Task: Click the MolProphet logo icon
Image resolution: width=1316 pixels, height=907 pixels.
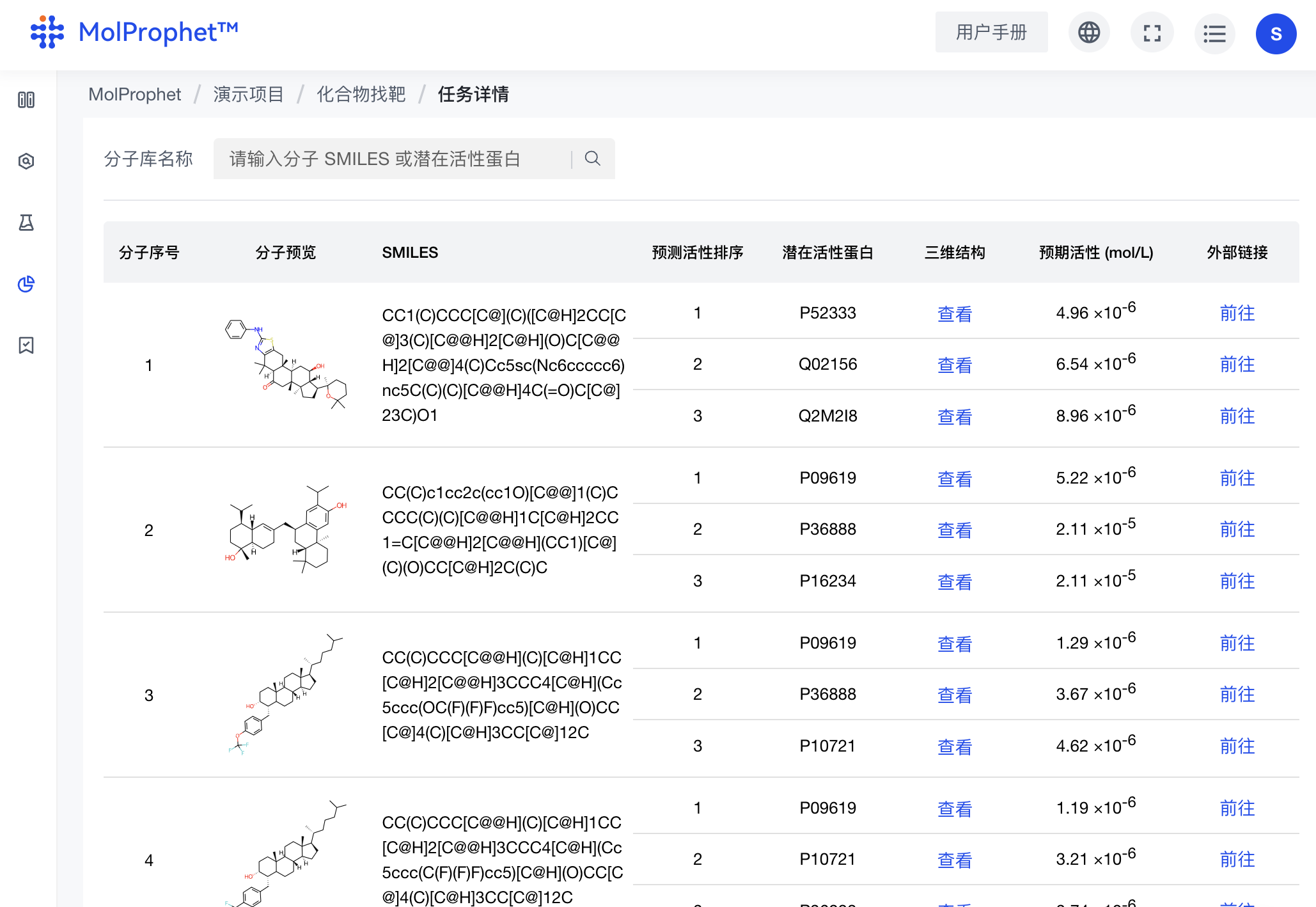Action: [47, 32]
